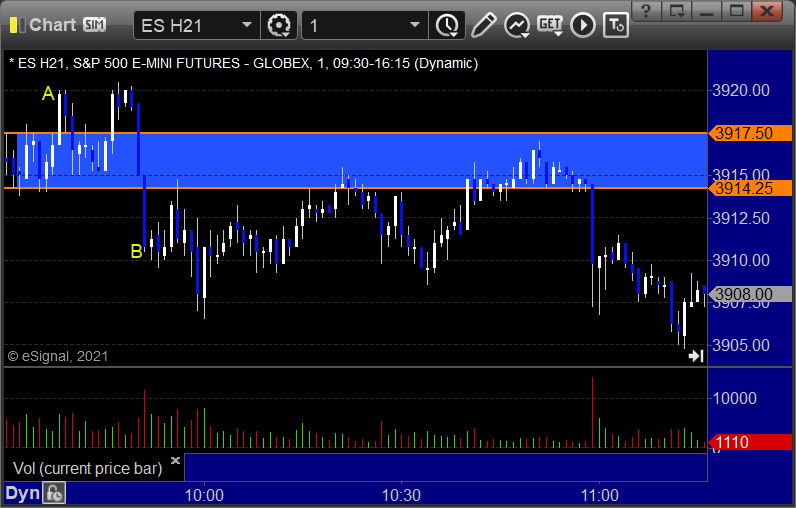Select the yellow B text annotation
This screenshot has width=796, height=508.
[136, 251]
